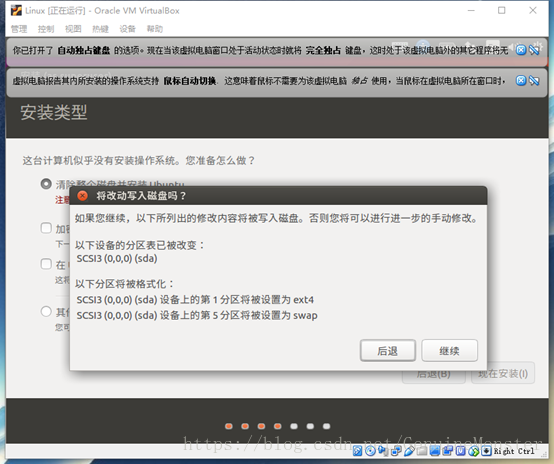Dismiss the keyboard auto-capture notification
This screenshot has width=554, height=464.
coord(521,50)
